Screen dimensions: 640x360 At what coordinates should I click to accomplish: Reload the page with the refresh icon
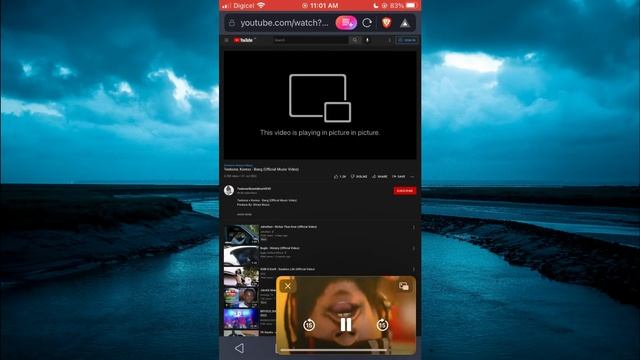point(367,23)
